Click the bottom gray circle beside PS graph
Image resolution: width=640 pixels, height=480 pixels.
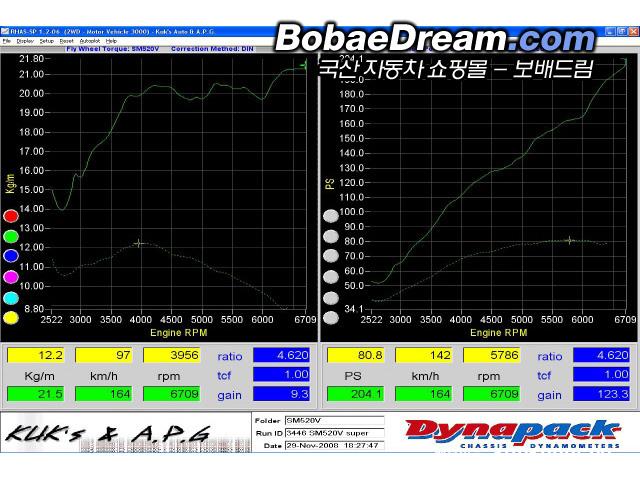pyautogui.click(x=331, y=318)
